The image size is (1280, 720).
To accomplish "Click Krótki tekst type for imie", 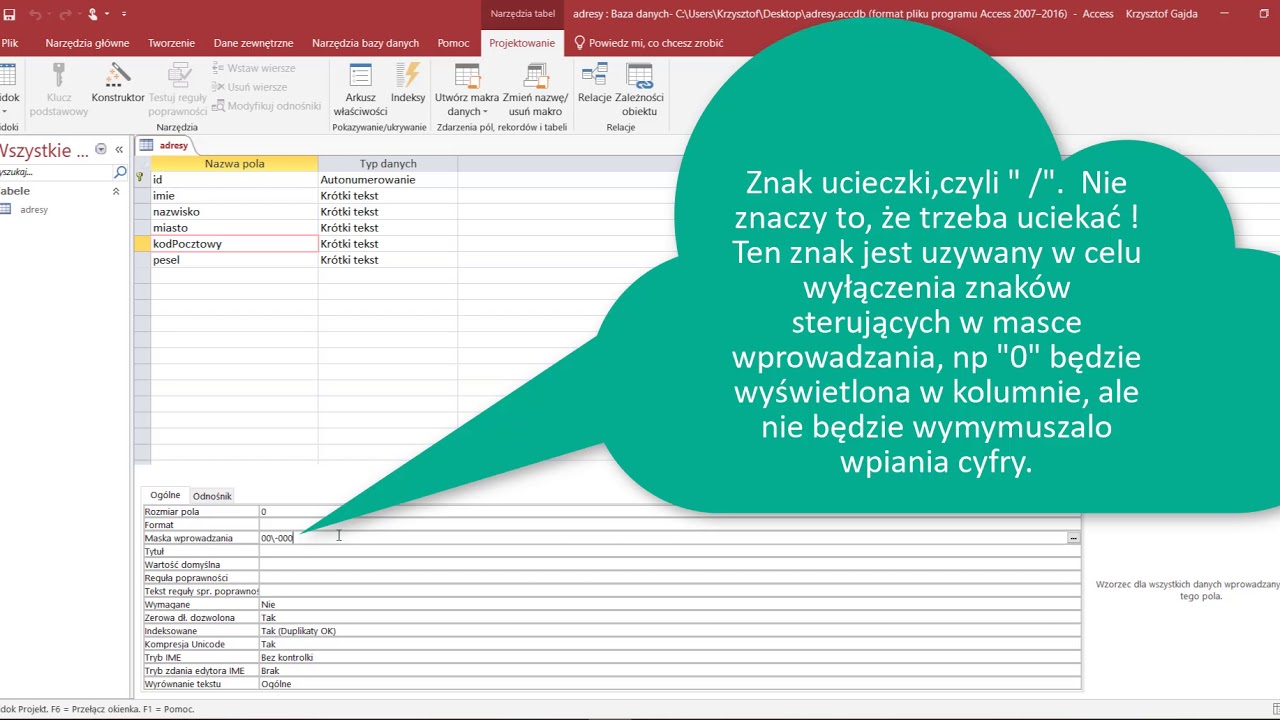I will click(388, 196).
